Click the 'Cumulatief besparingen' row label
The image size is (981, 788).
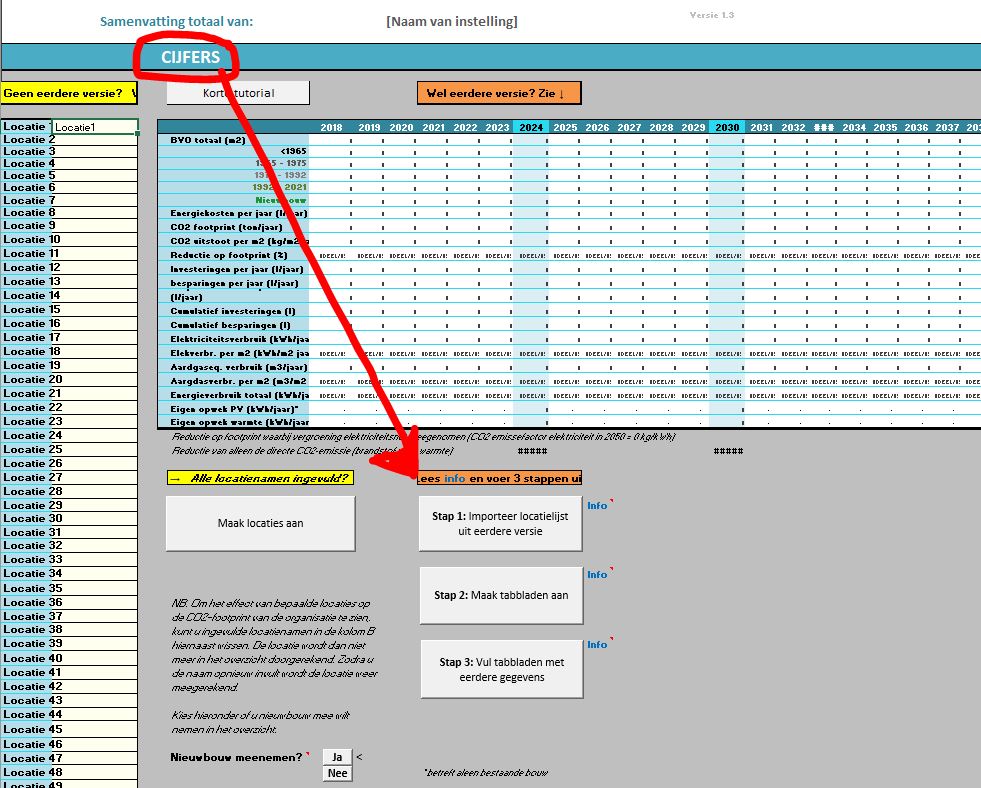pos(230,325)
